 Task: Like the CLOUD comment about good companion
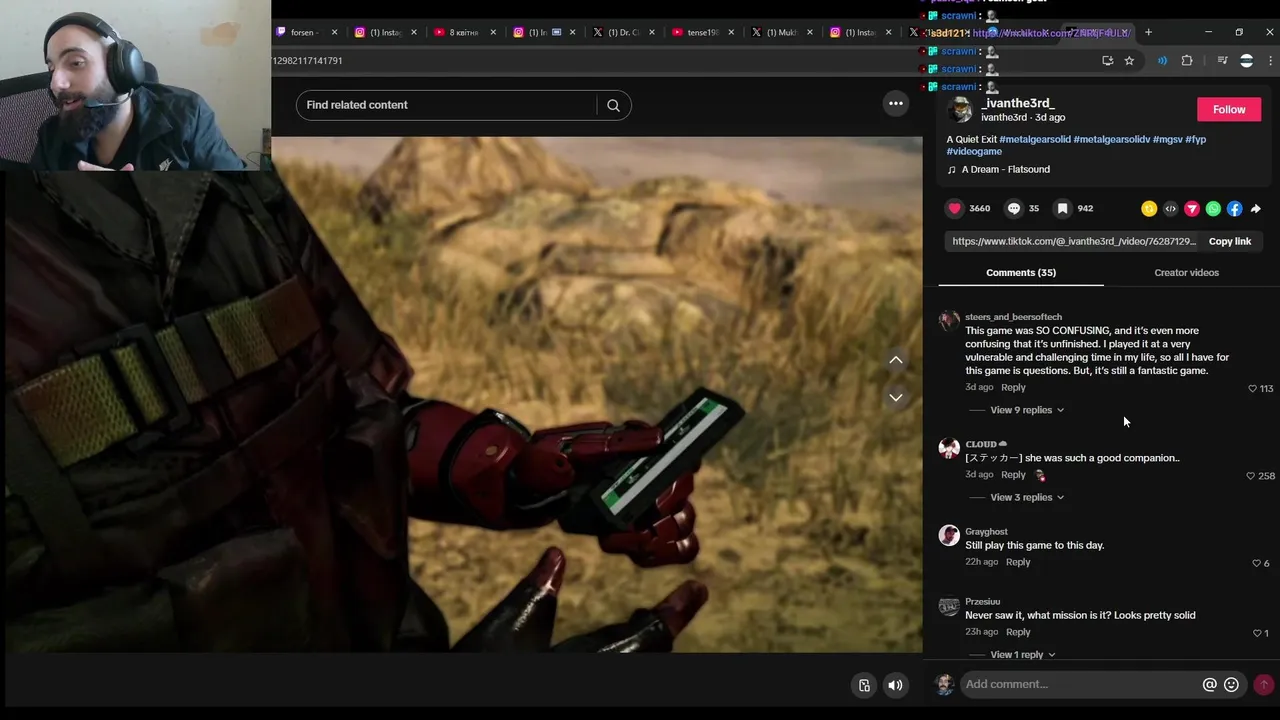point(1250,476)
